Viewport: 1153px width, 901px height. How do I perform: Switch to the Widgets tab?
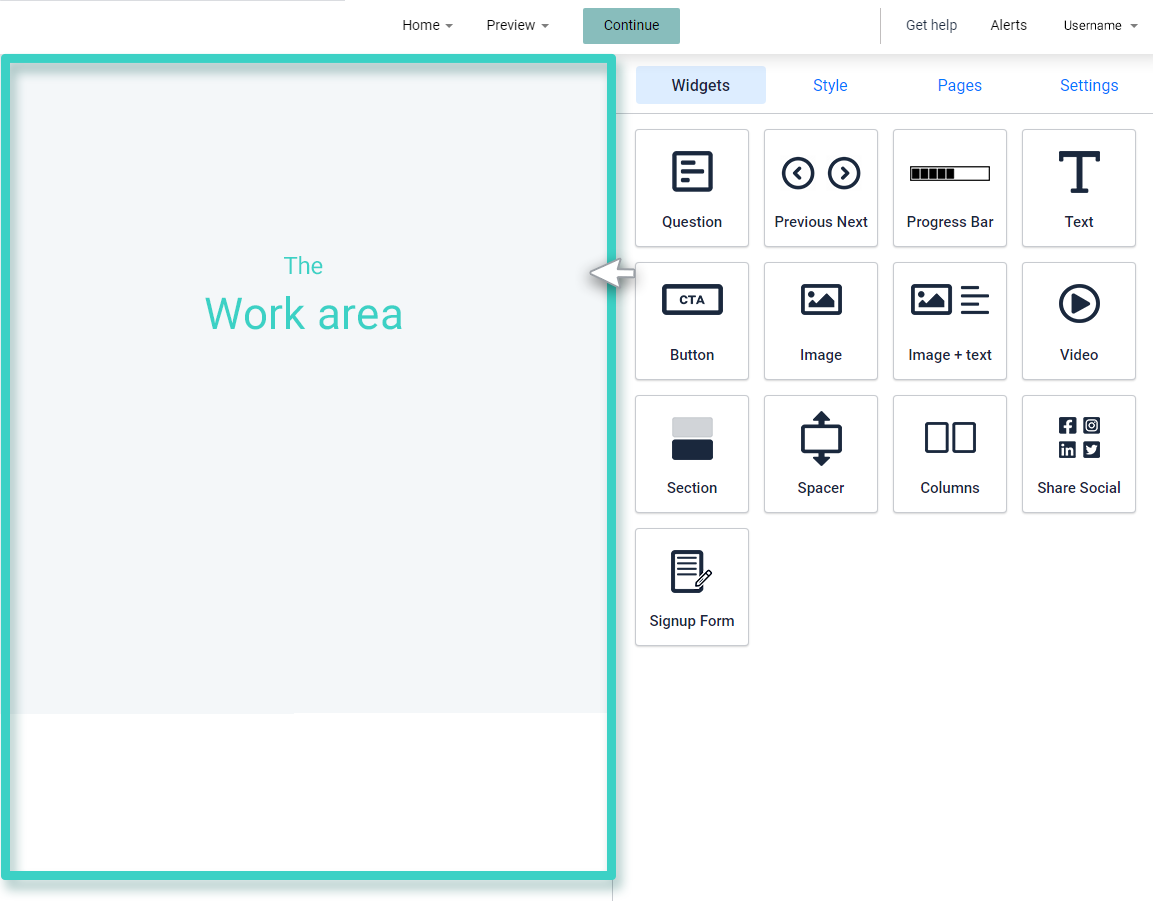(x=700, y=85)
